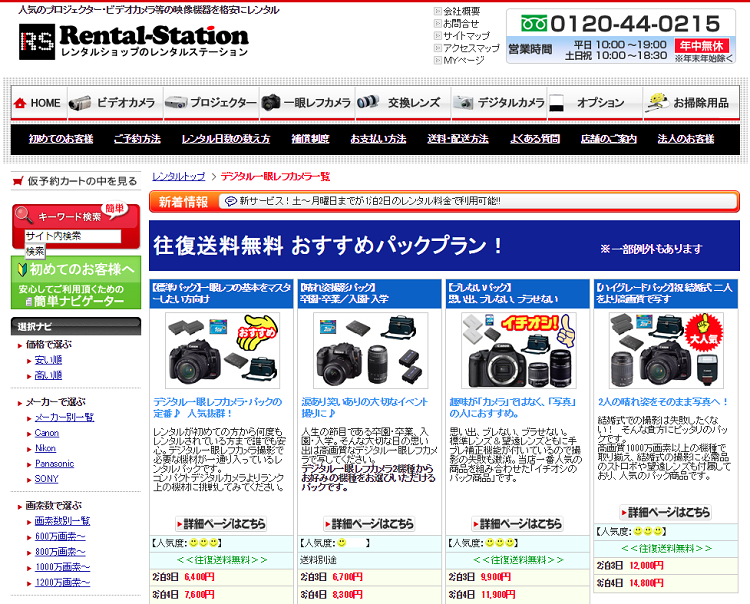This screenshot has height=604, width=750.
Task: Filter by SONY maker
Action: pyautogui.click(x=46, y=479)
